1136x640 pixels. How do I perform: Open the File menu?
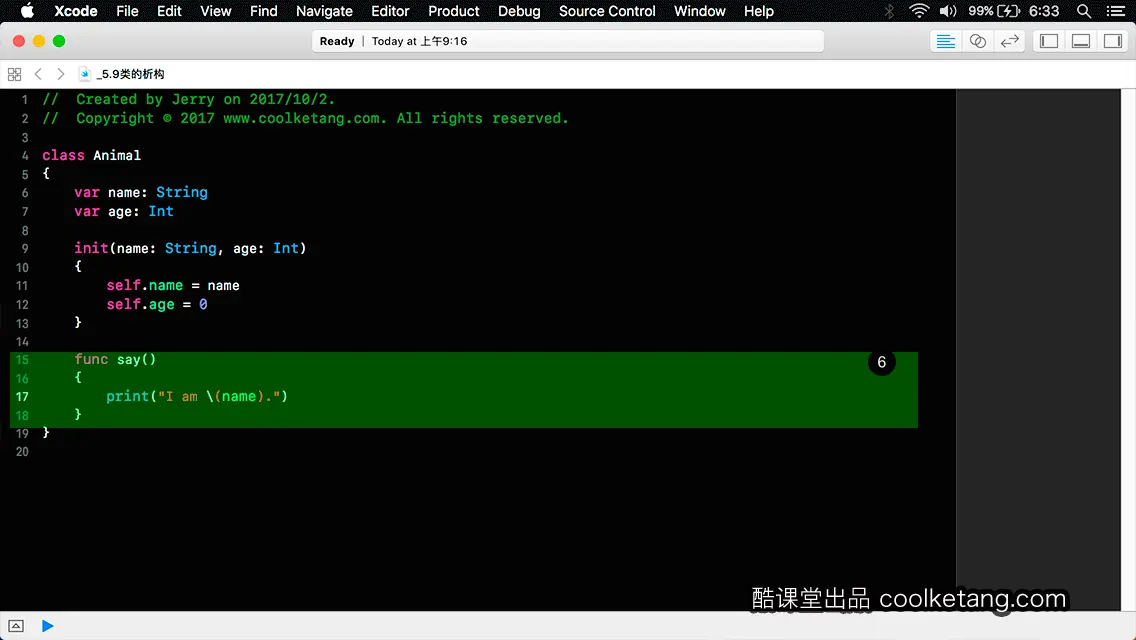pos(128,11)
